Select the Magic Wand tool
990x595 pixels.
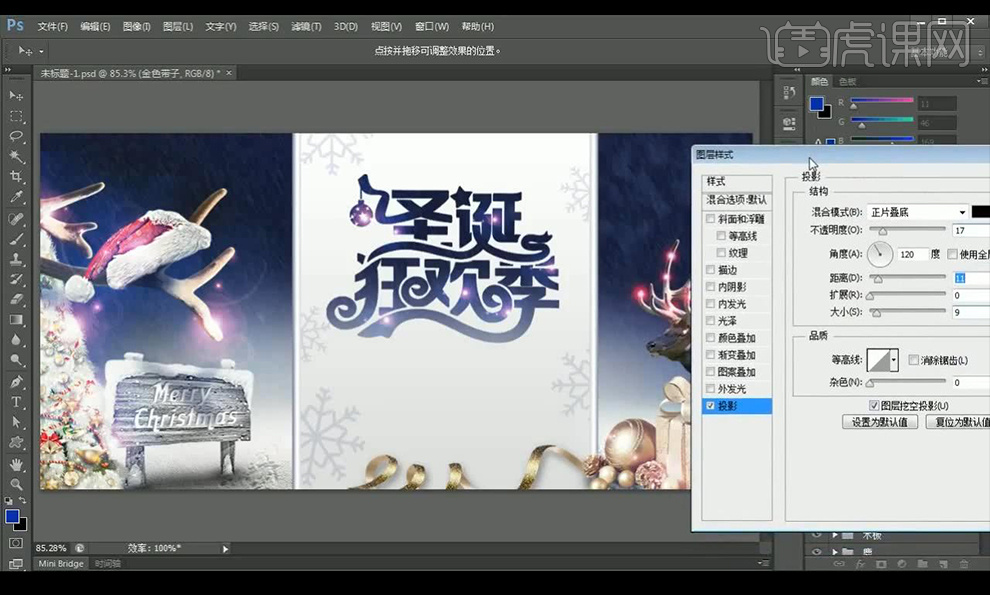point(16,157)
